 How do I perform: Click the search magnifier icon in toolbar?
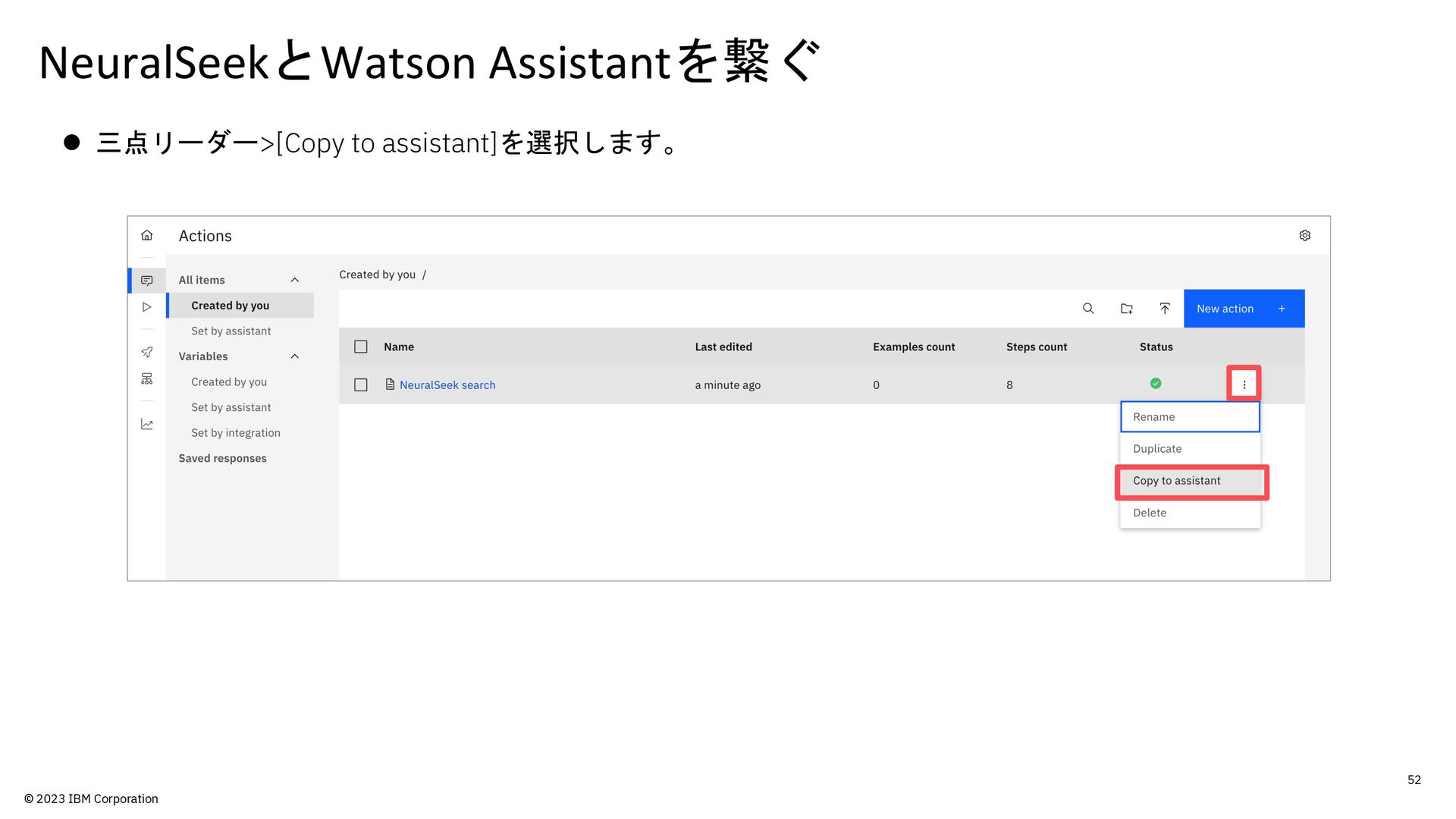tap(1088, 309)
